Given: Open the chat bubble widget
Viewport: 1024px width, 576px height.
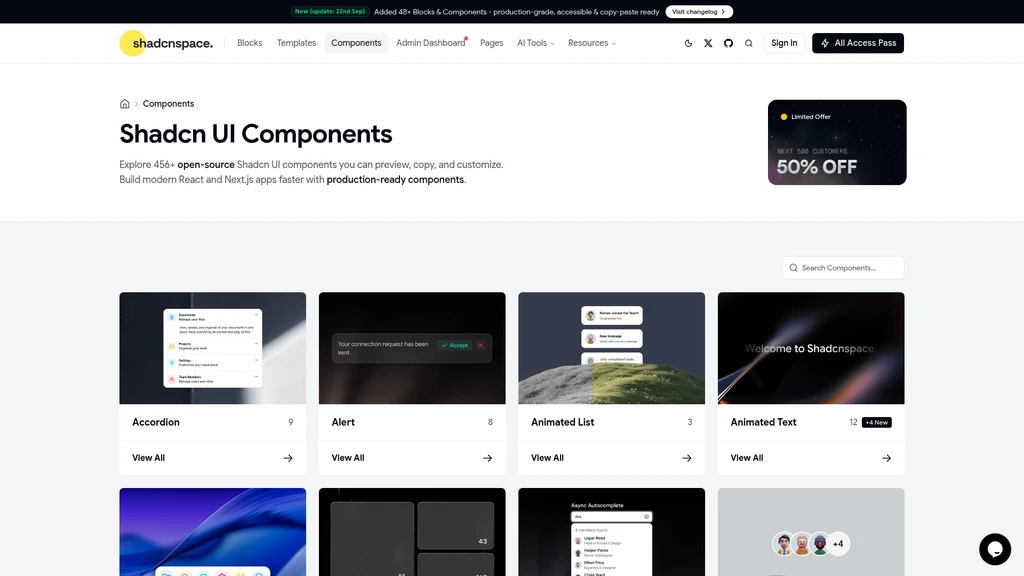Looking at the screenshot, I should click(995, 549).
